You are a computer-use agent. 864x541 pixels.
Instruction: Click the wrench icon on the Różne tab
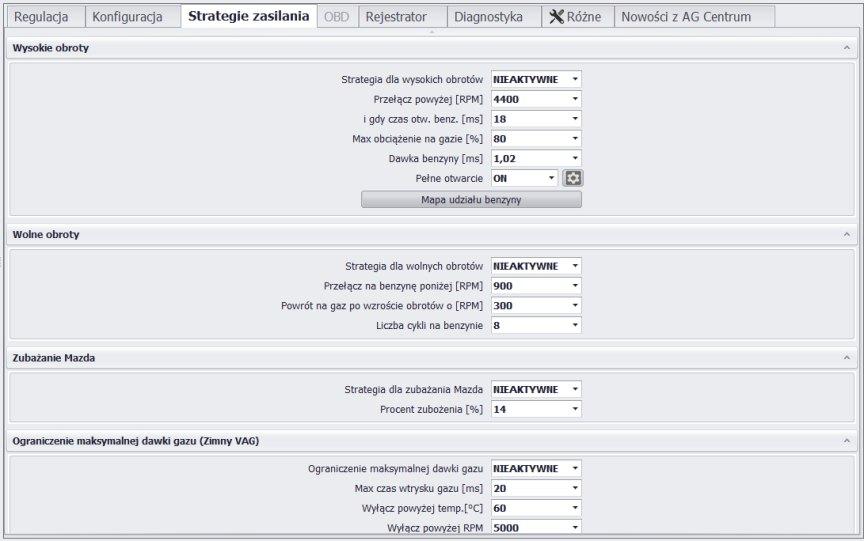click(x=557, y=17)
